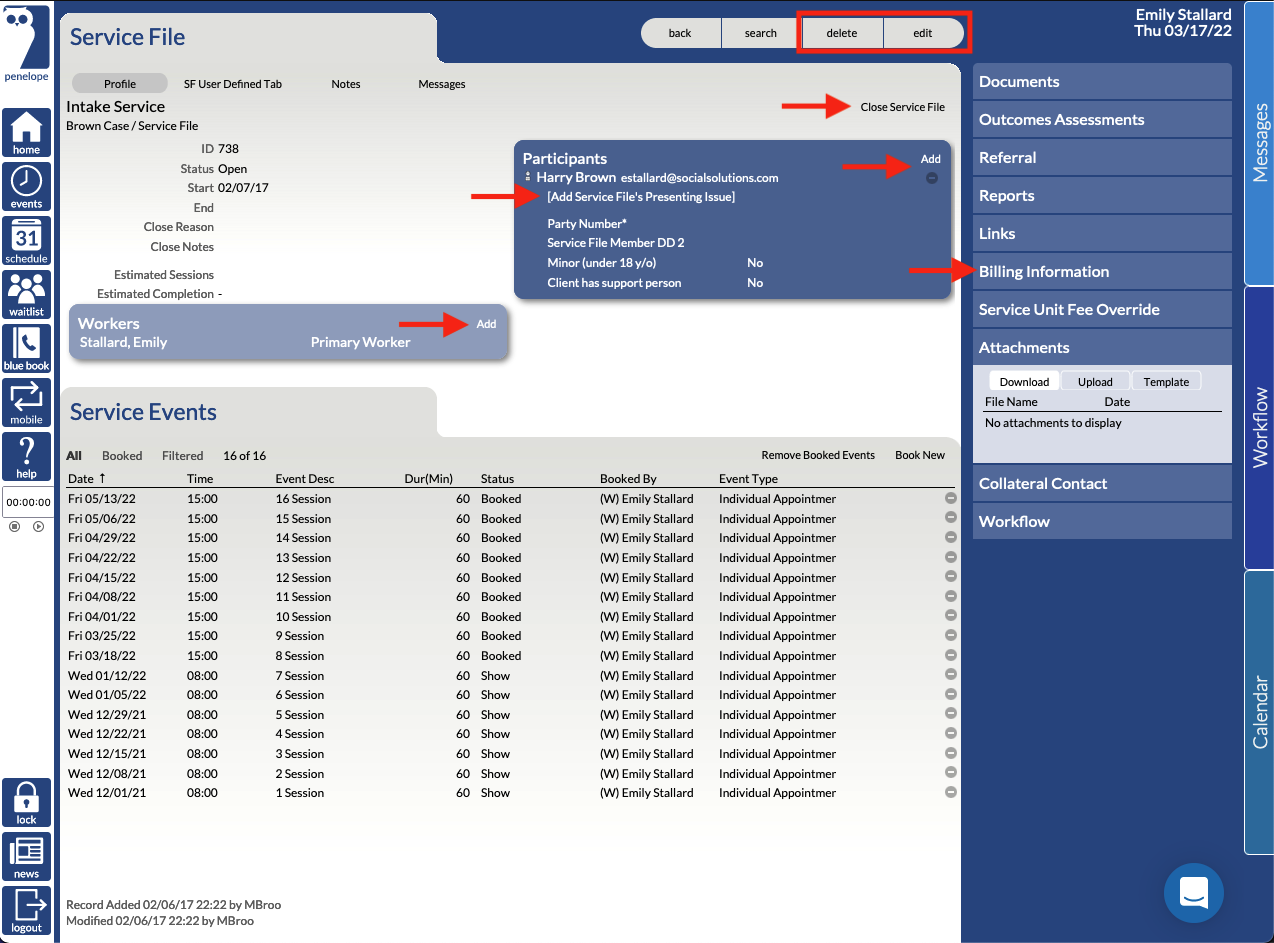Expand the Workflow panel in sidebar list

click(x=1102, y=522)
